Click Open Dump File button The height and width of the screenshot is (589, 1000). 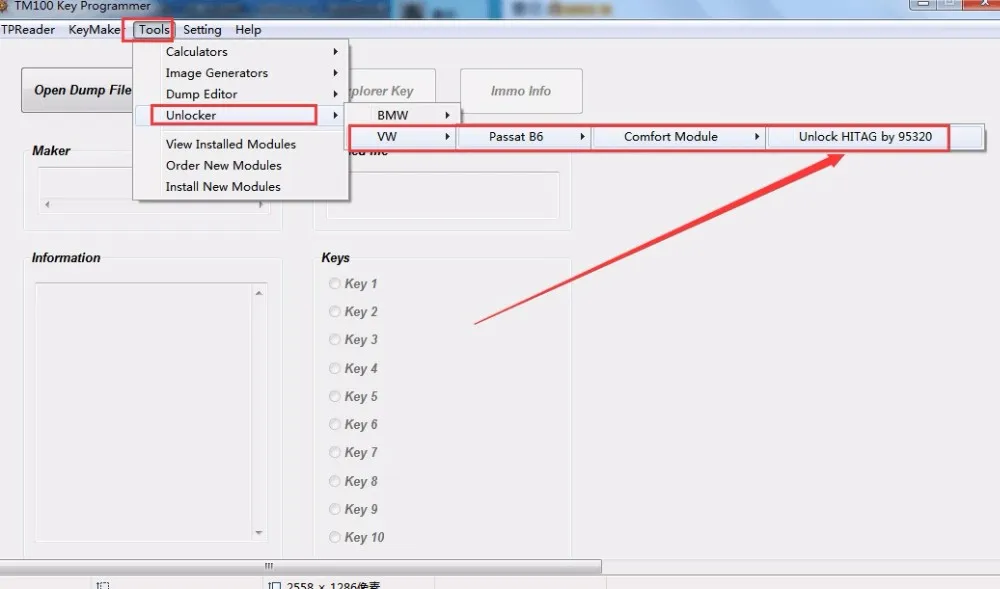[78, 91]
